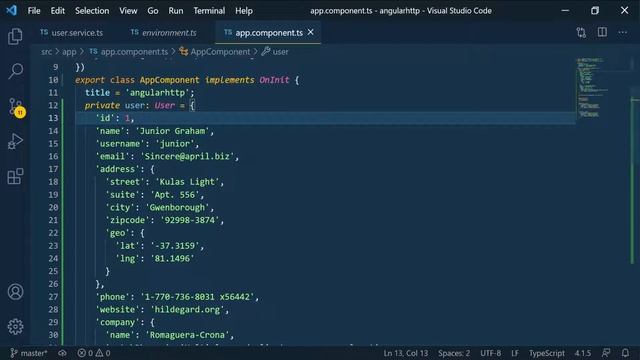Switch to the user.service.ts tab
640x360 pixels.
pos(72,33)
